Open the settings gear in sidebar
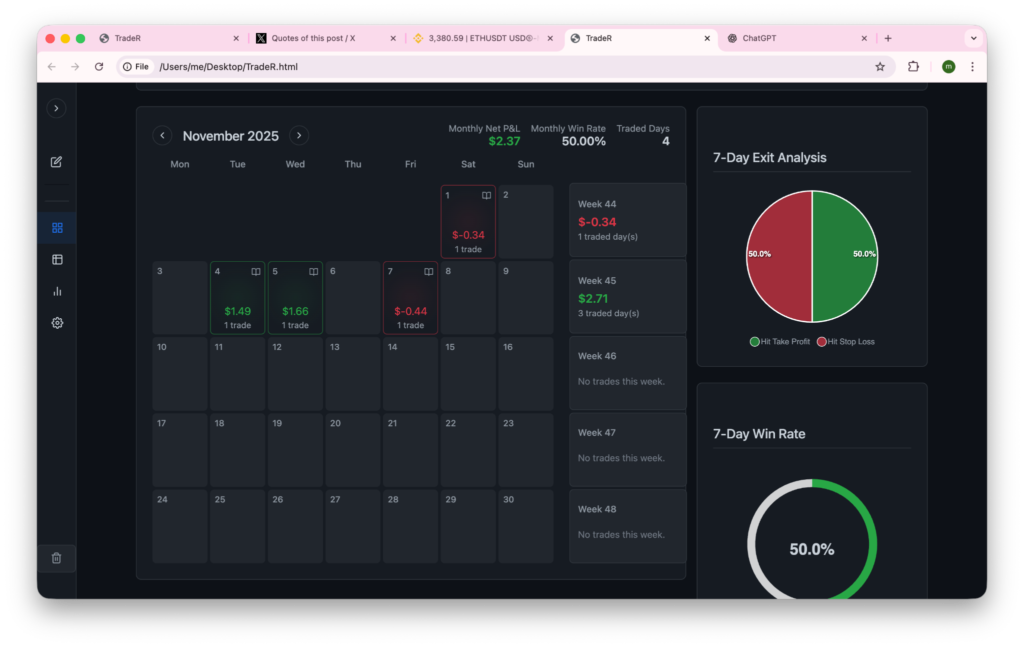Screen dimensions: 1024x648 pyautogui.click(x=57, y=323)
